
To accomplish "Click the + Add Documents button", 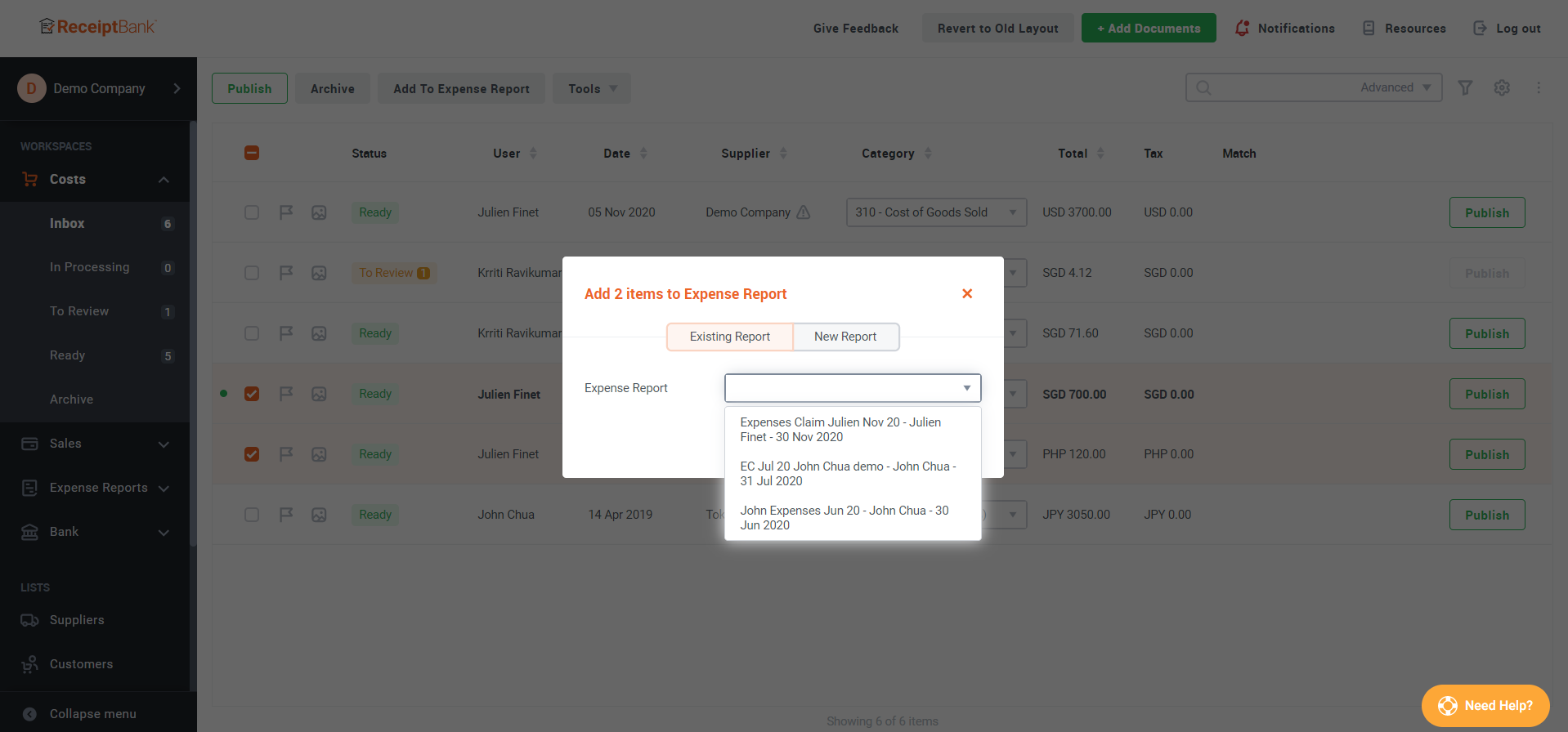I will [x=1149, y=28].
